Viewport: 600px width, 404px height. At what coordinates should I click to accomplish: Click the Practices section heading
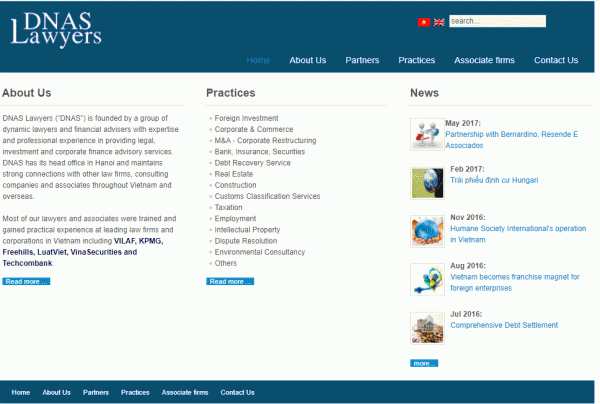pyautogui.click(x=231, y=93)
